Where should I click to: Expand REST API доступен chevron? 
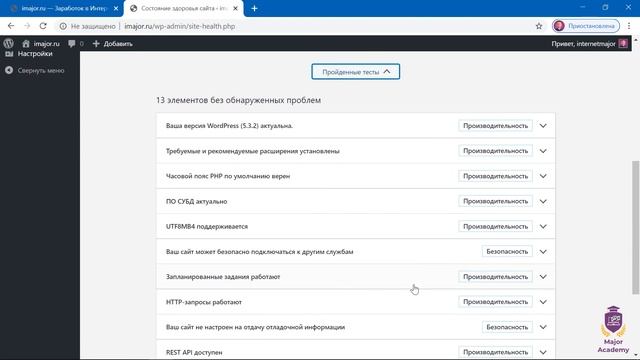tap(543, 352)
